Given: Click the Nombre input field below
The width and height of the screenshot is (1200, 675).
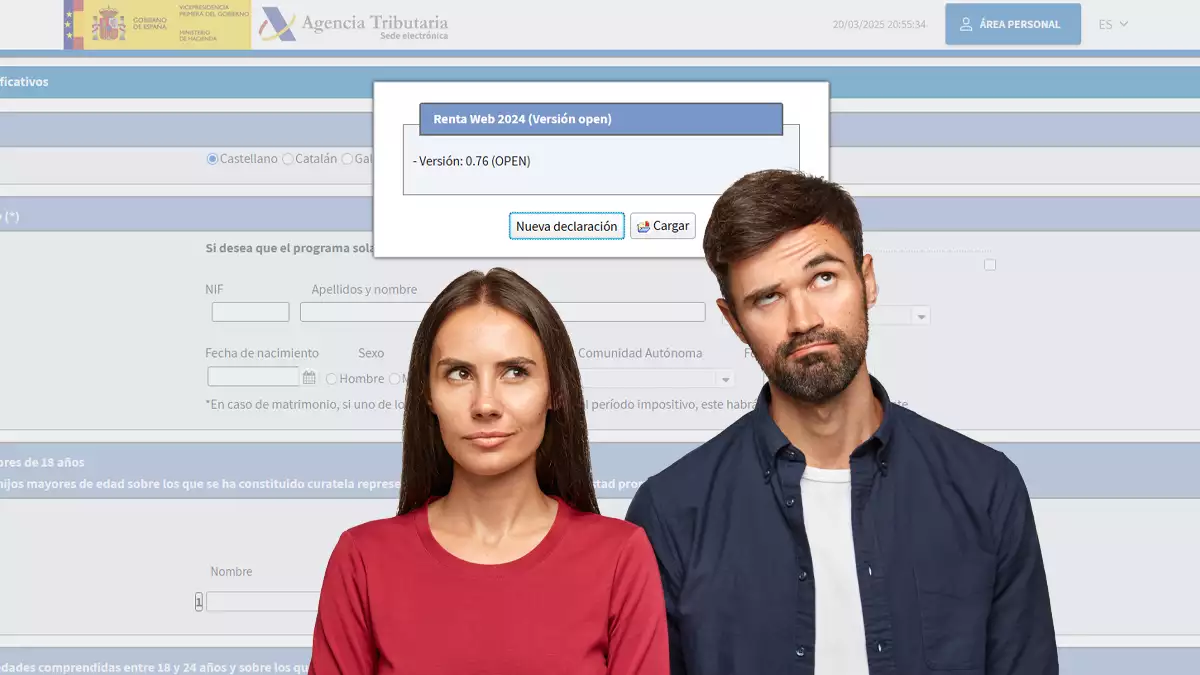Looking at the screenshot, I should (x=262, y=602).
